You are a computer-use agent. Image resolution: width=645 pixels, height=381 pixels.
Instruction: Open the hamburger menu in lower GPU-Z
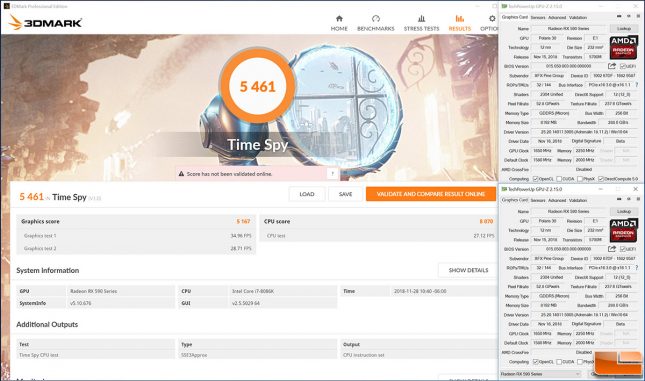[x=638, y=199]
